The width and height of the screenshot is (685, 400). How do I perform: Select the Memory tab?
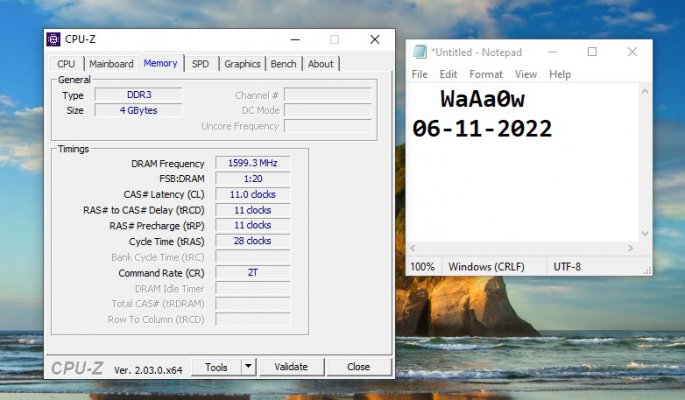click(160, 63)
